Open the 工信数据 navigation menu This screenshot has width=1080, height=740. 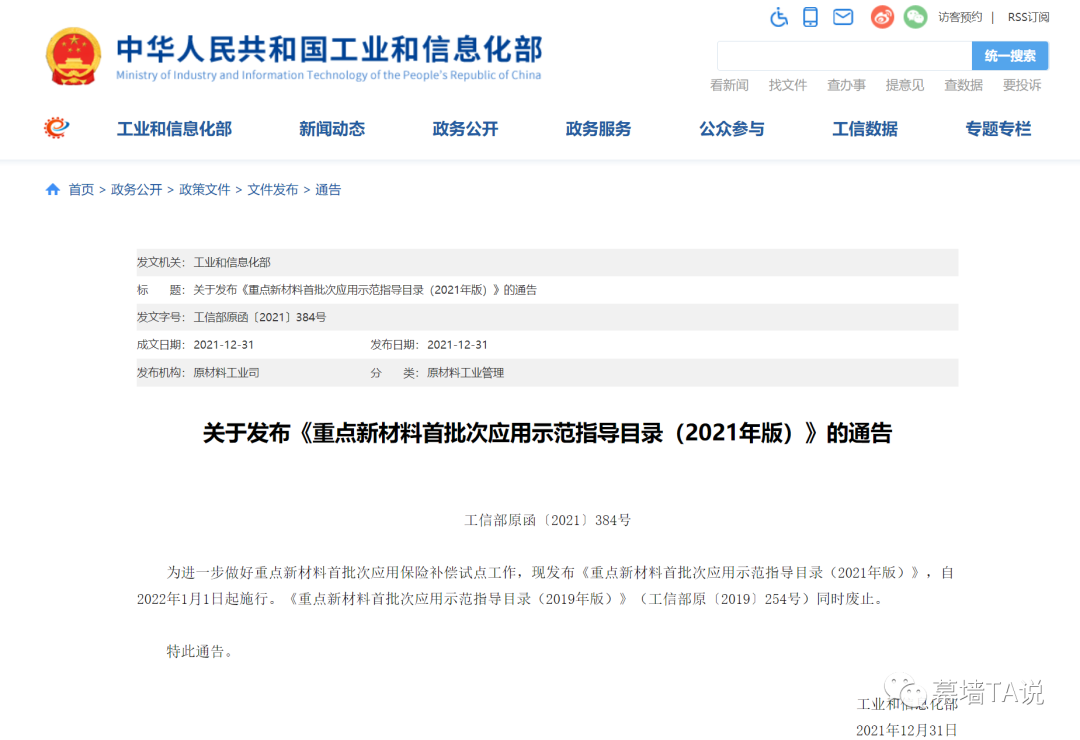point(864,128)
